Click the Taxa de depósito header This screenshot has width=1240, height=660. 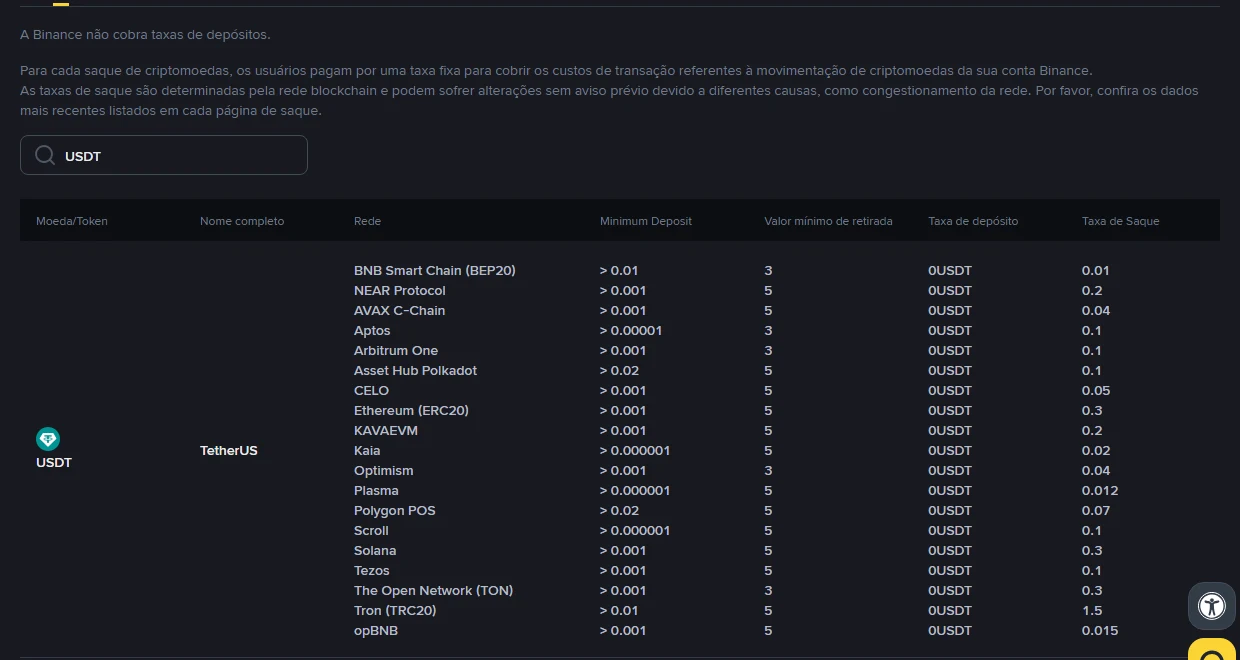click(x=973, y=221)
